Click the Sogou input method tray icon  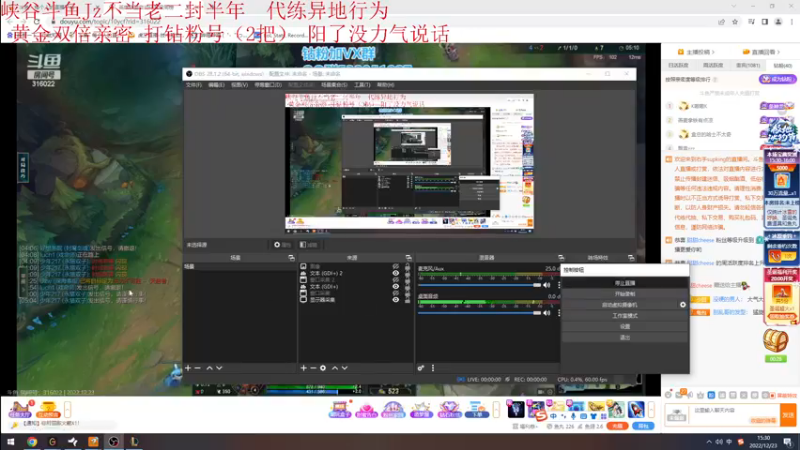[x=741, y=442]
